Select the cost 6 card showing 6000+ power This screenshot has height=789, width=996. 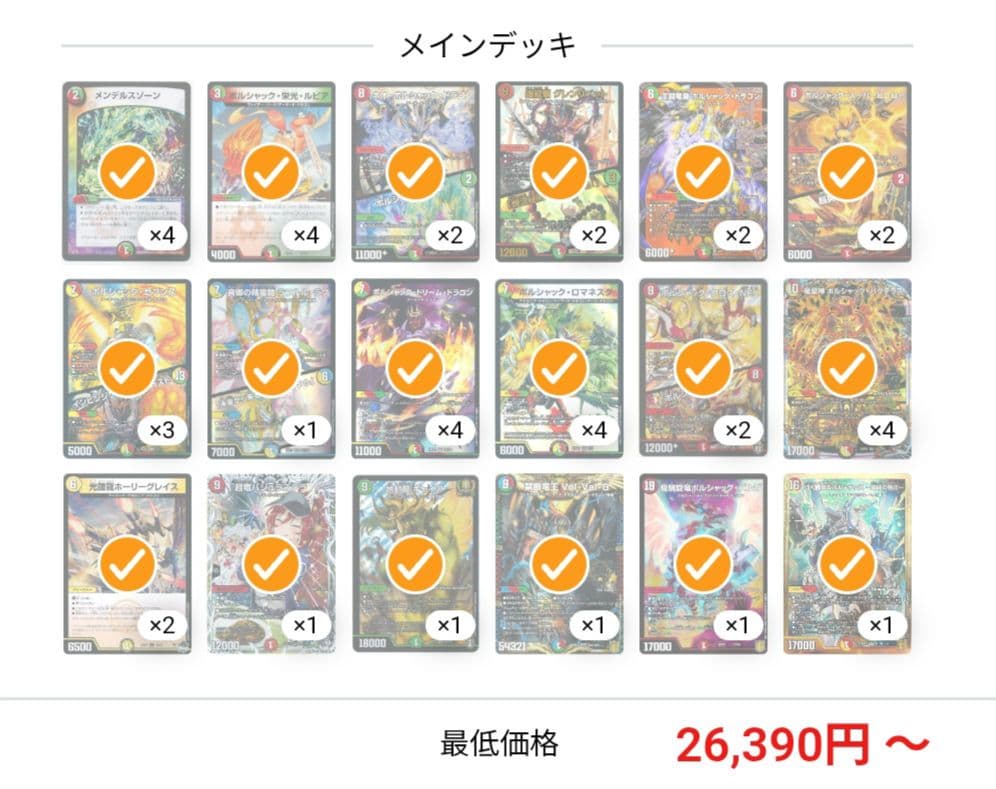pyautogui.click(x=703, y=172)
